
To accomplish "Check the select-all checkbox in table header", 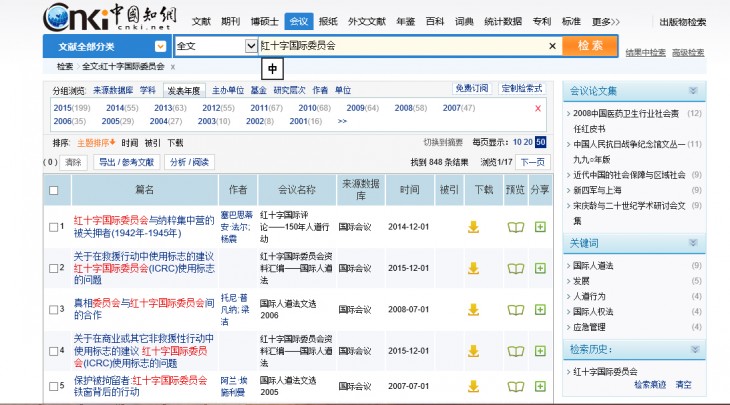I will [54, 190].
